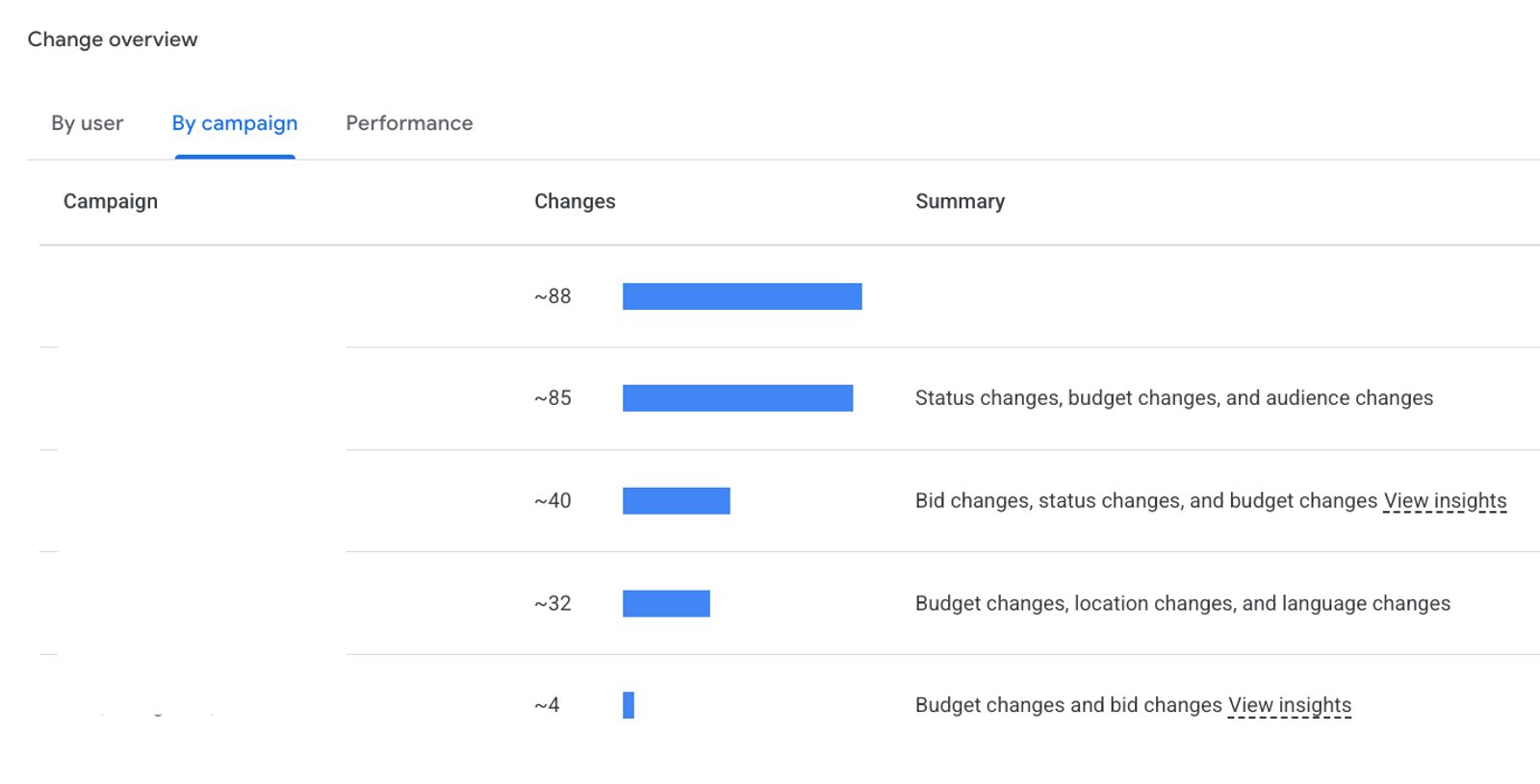1540x784 pixels.
Task: Switch to the By user tab
Action: (88, 123)
